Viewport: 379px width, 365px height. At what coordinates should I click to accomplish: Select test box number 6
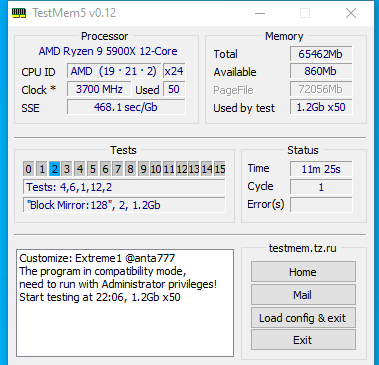point(105,169)
